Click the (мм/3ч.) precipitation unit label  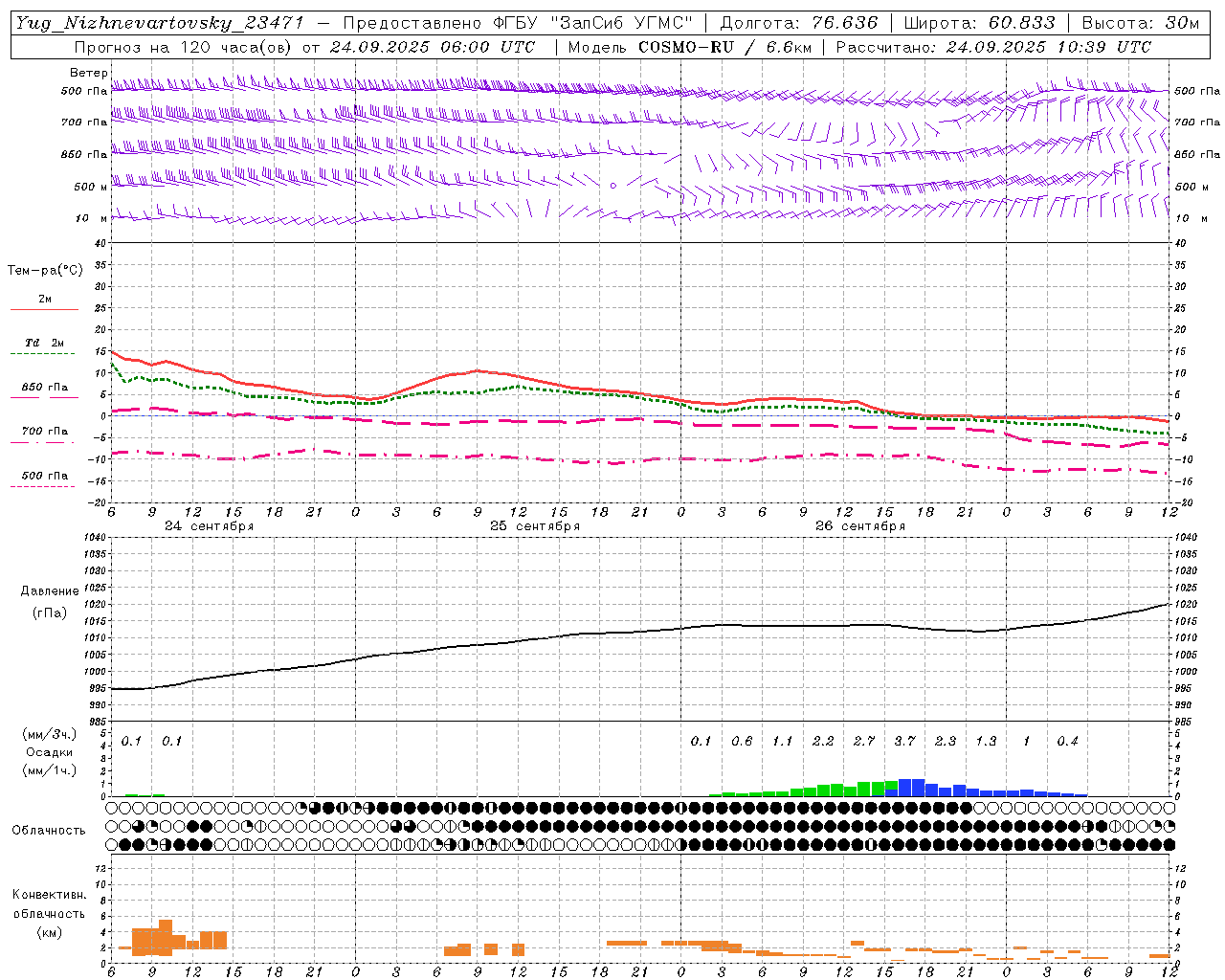(x=49, y=734)
